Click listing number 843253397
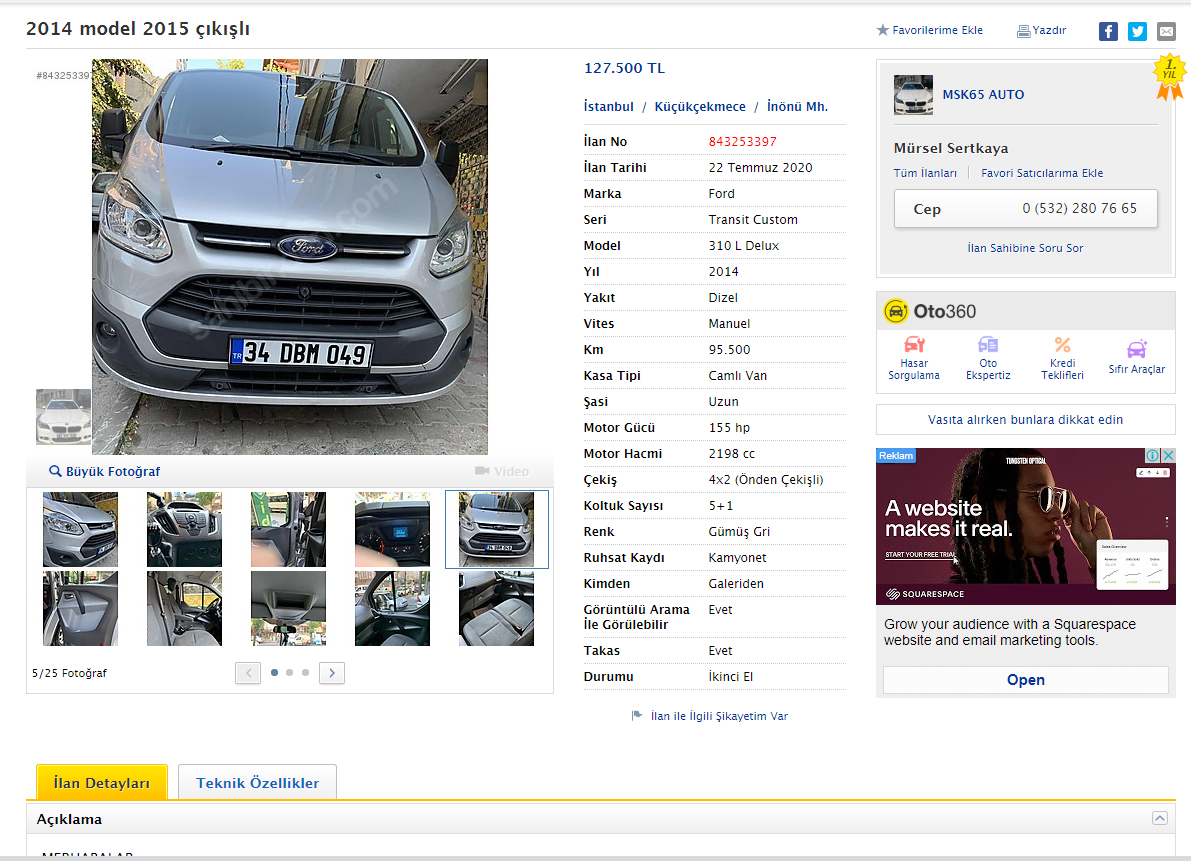This screenshot has width=1191, height=861. [x=742, y=142]
